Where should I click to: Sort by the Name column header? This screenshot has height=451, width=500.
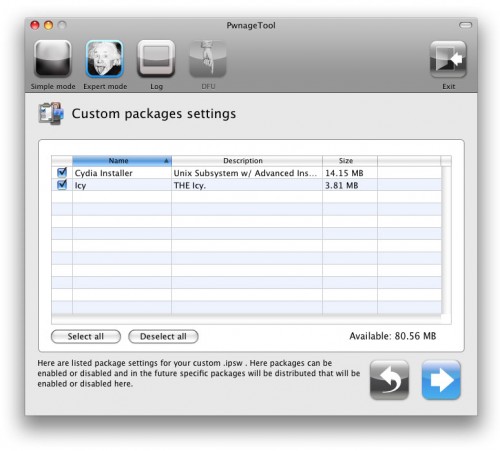pyautogui.click(x=122, y=161)
